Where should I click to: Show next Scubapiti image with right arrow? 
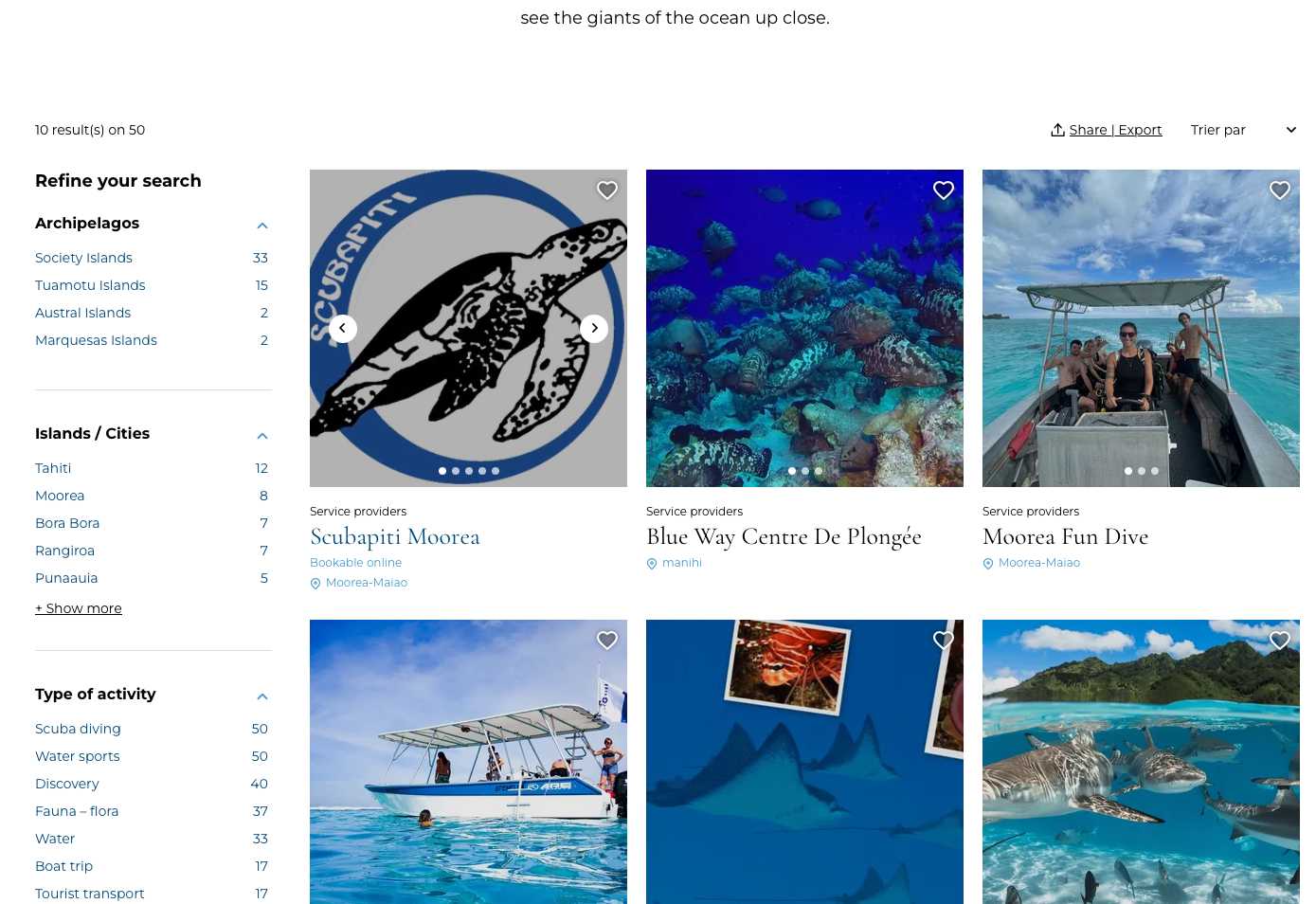pyautogui.click(x=594, y=328)
